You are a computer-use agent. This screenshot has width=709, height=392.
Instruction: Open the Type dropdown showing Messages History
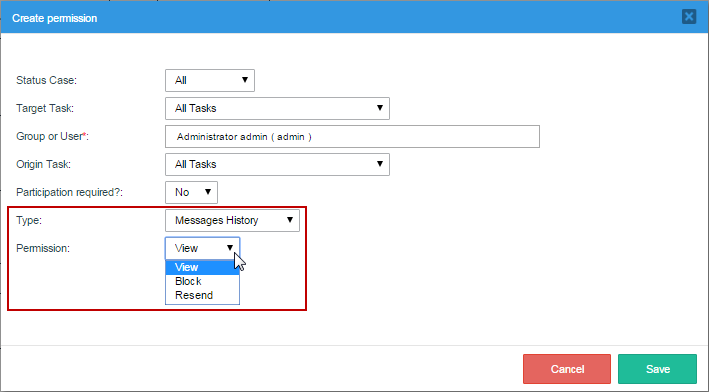[x=232, y=221]
